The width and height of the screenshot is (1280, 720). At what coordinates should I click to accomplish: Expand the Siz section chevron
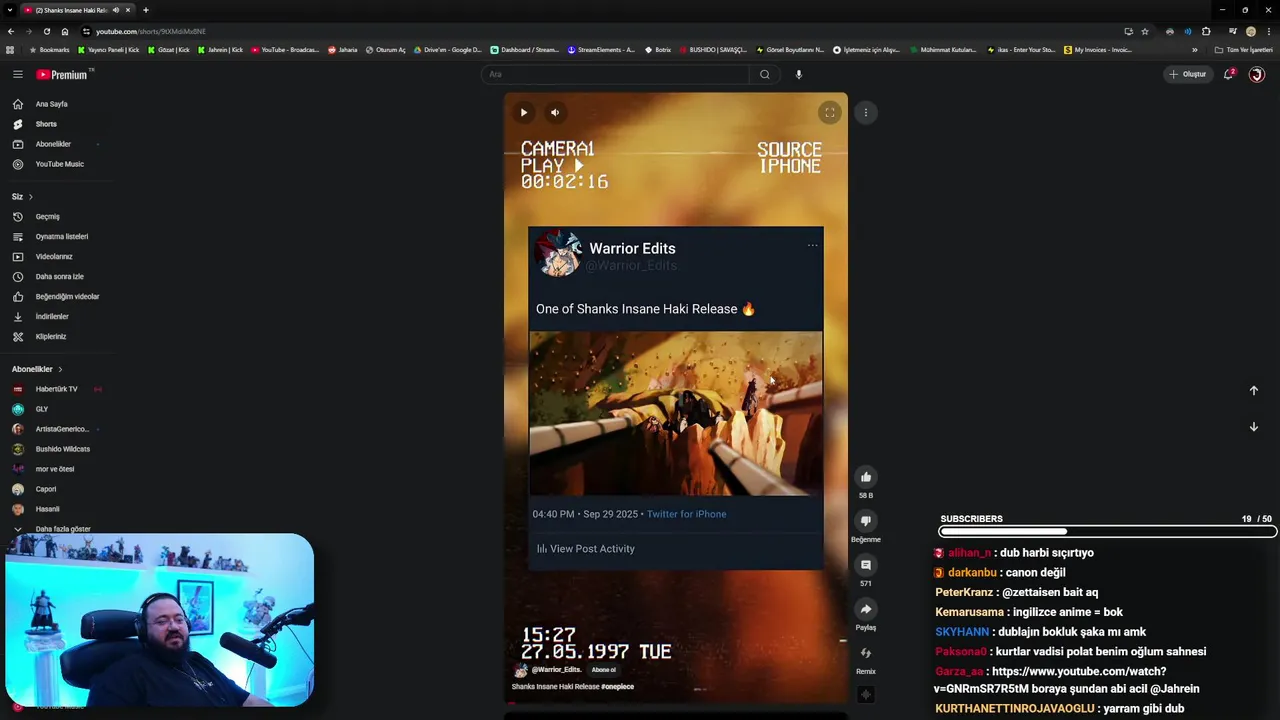(x=30, y=197)
